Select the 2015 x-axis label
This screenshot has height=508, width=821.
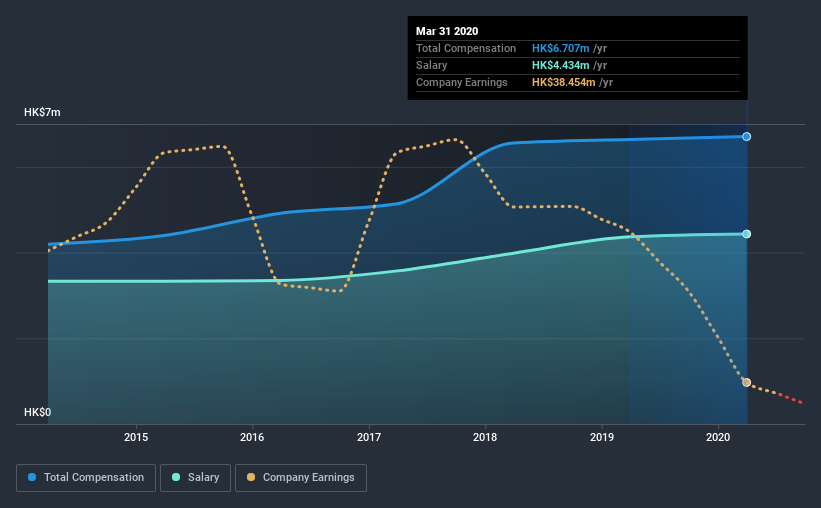coord(136,437)
